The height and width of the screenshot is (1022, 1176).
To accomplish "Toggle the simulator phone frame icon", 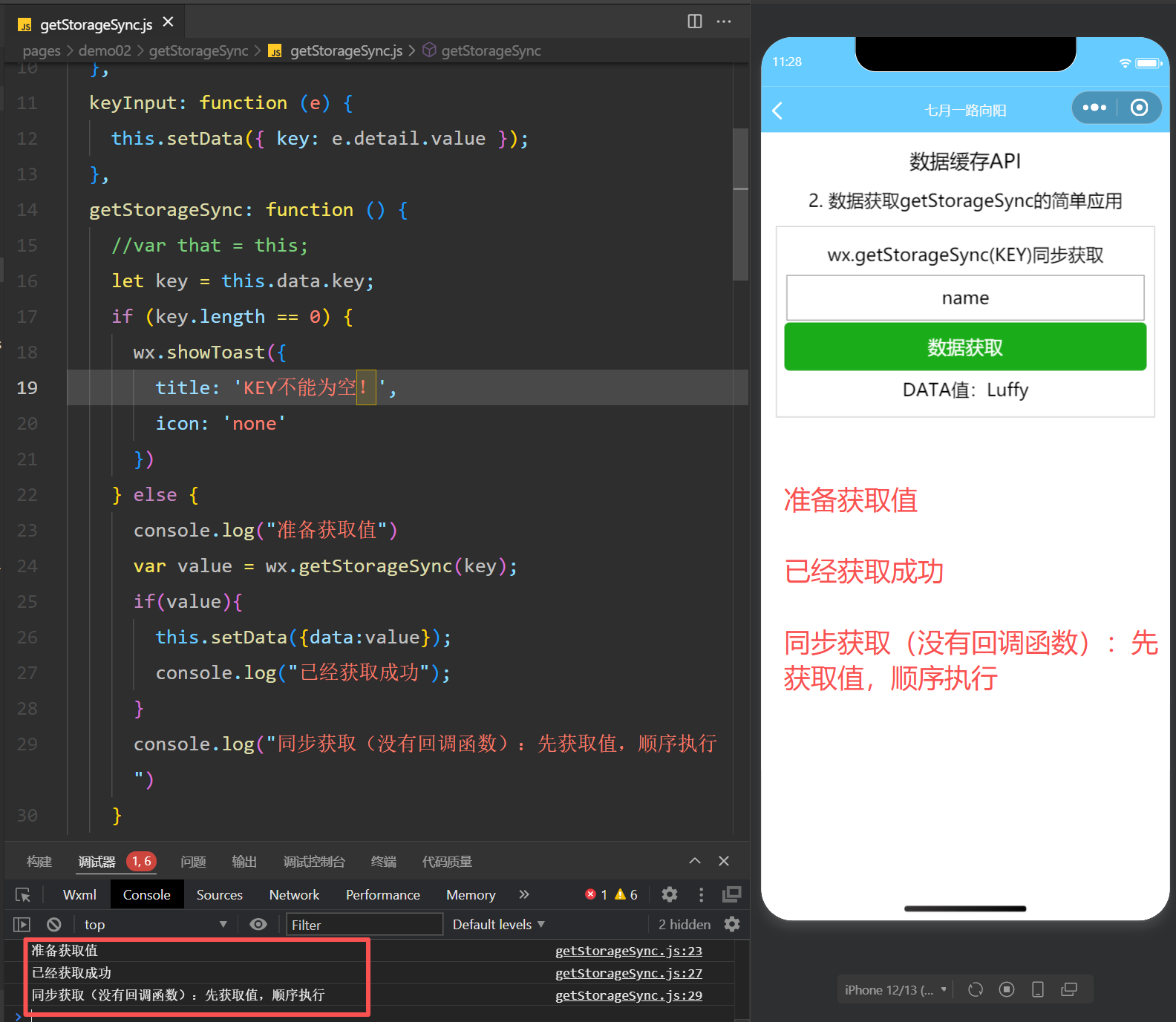I will (1038, 989).
